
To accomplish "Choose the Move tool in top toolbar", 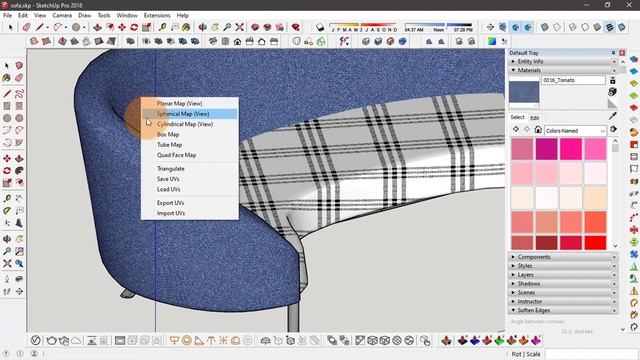I will click(x=122, y=27).
